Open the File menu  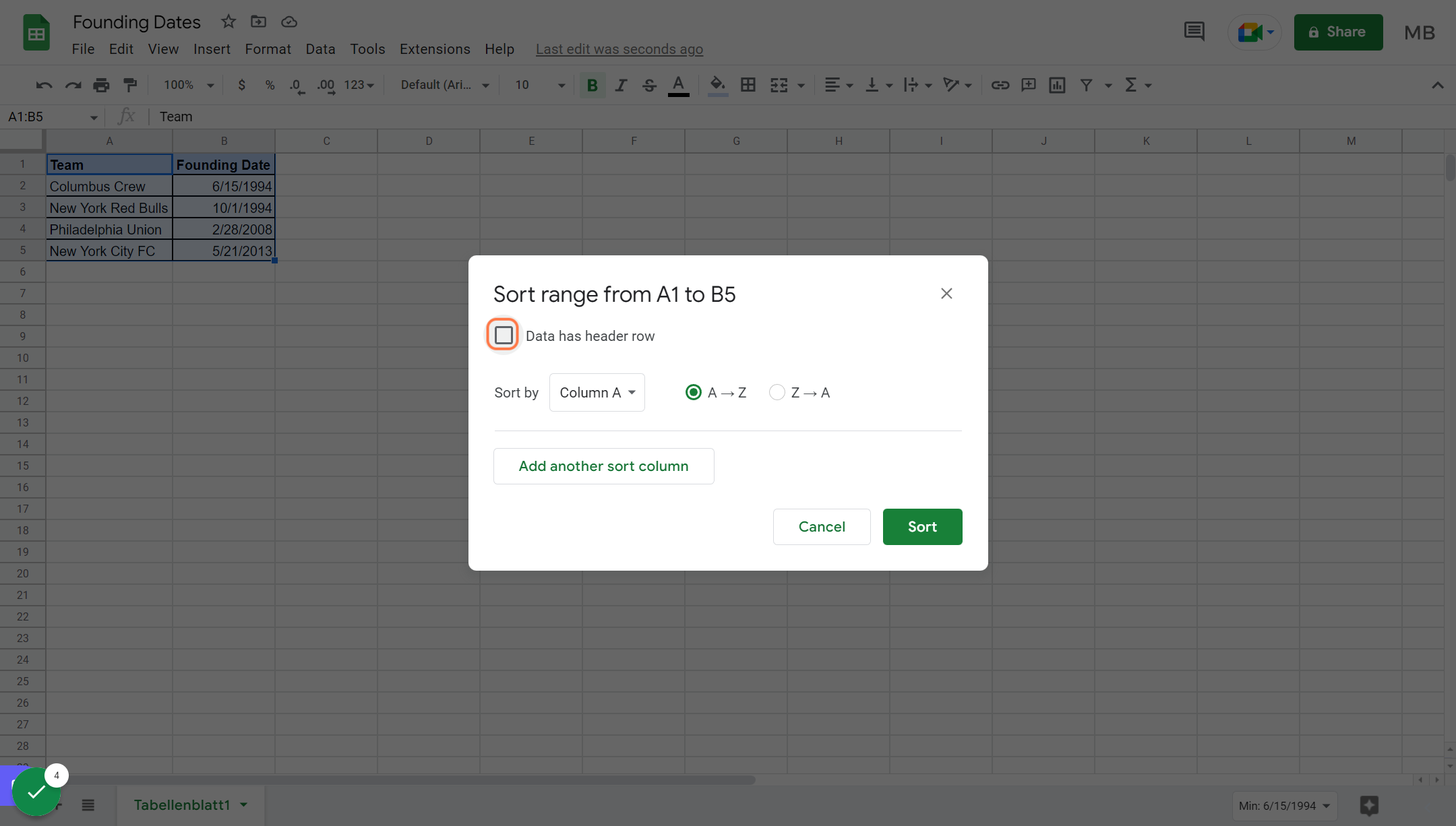[83, 49]
